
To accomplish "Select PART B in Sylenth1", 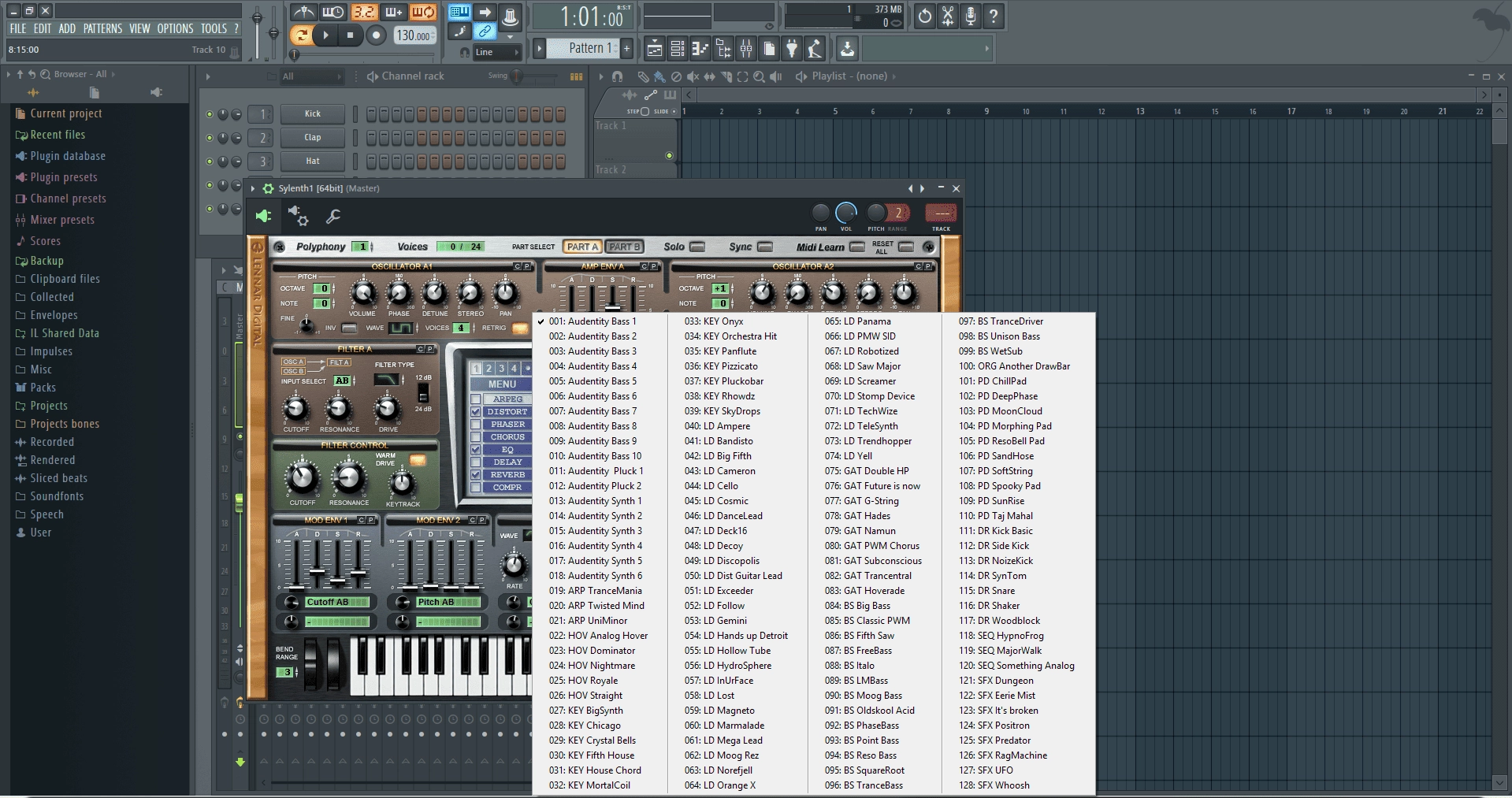I will click(624, 247).
